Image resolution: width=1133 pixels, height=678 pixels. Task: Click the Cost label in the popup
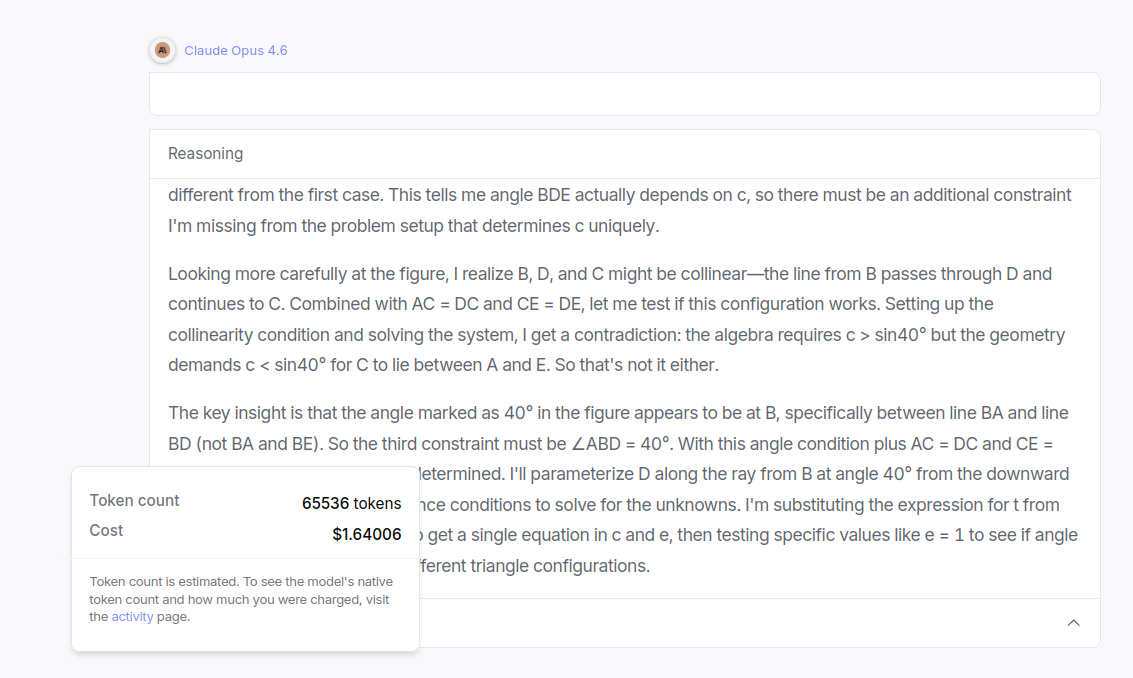click(106, 530)
